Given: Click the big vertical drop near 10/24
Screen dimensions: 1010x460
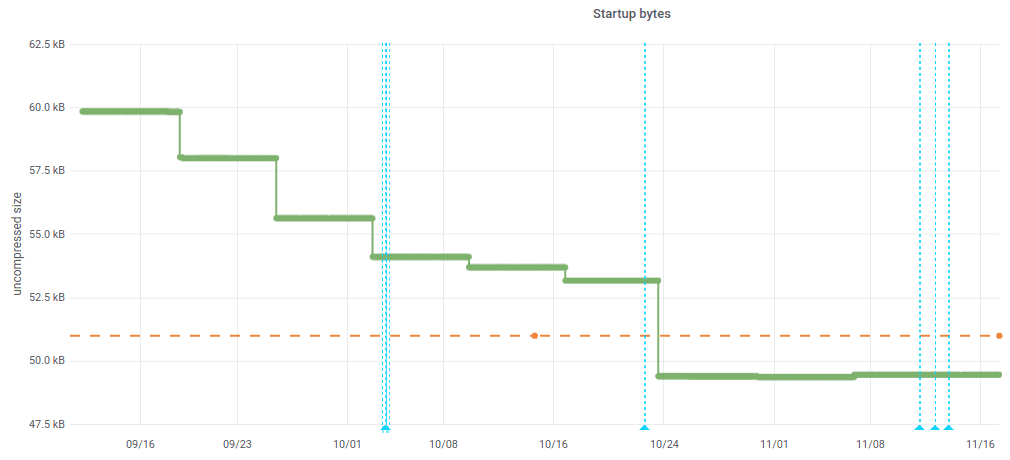Looking at the screenshot, I should pyautogui.click(x=658, y=330).
